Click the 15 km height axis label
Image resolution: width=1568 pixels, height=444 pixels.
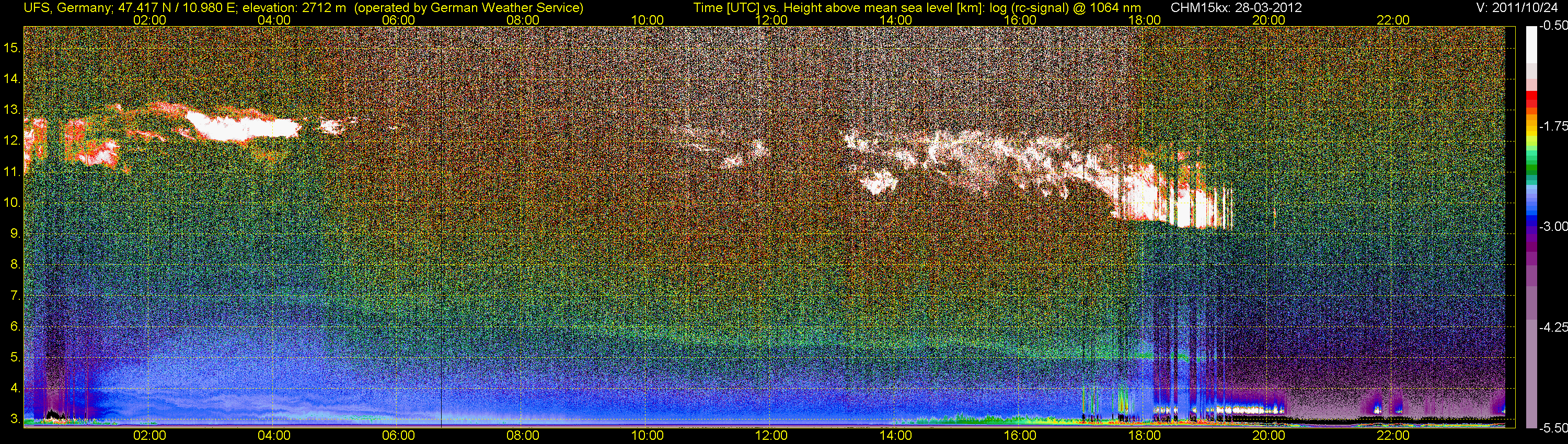[x=11, y=48]
